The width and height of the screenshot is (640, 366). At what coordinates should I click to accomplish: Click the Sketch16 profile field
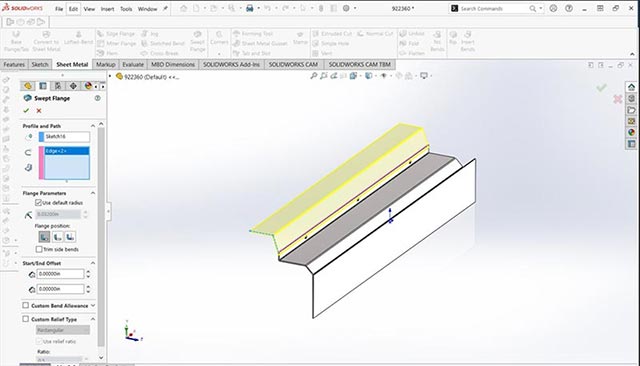pos(64,137)
